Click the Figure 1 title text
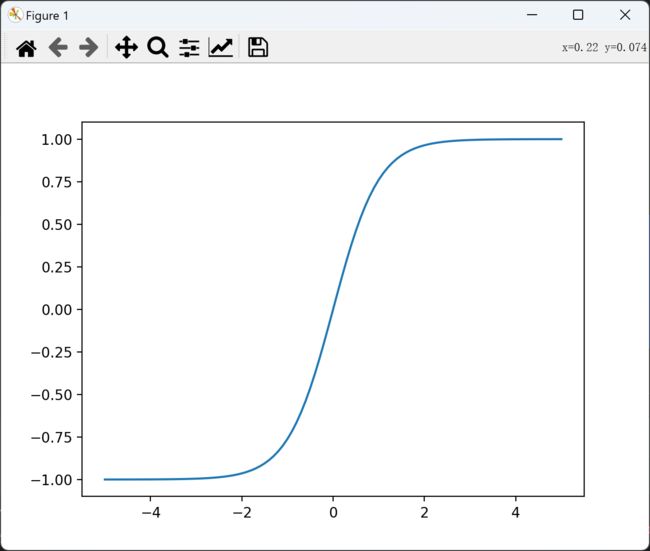 [47, 16]
